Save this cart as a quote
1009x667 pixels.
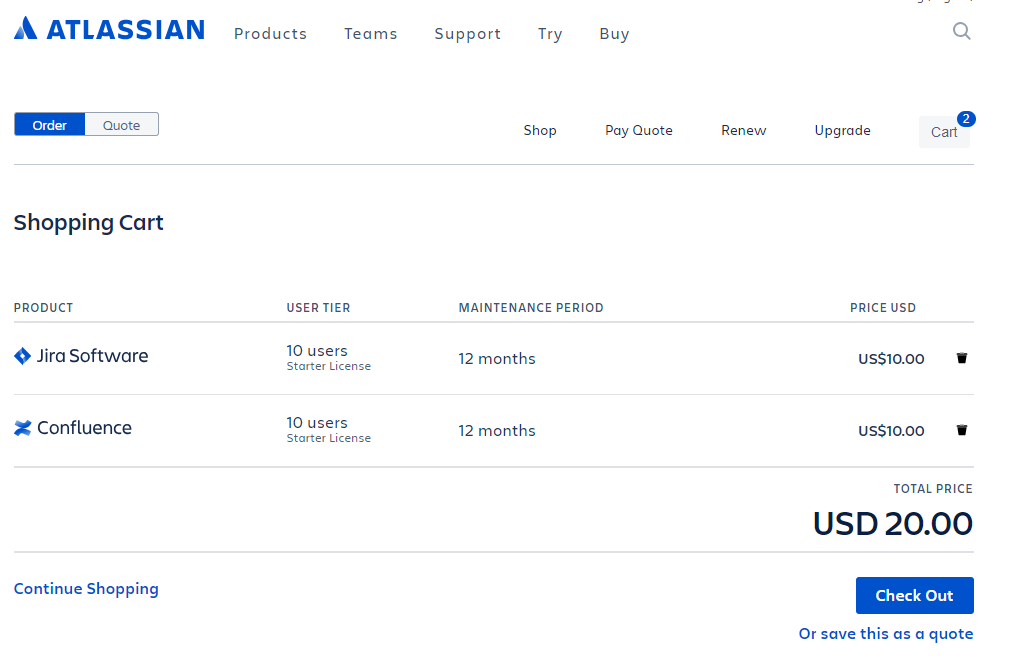coord(885,633)
